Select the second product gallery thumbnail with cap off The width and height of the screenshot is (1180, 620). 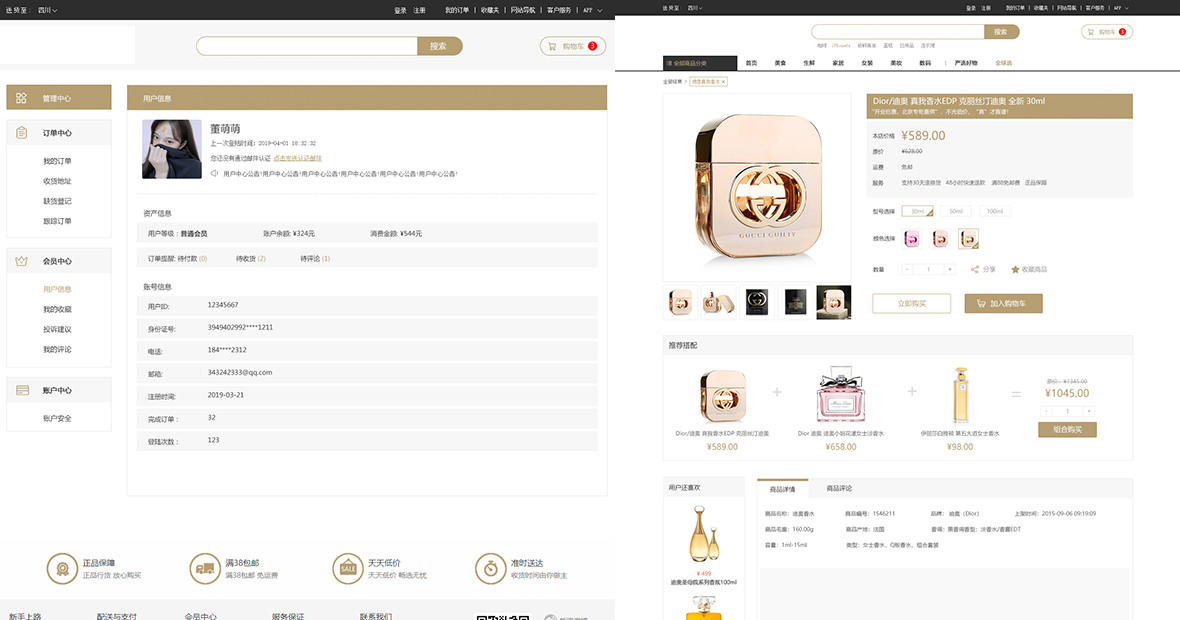click(719, 302)
